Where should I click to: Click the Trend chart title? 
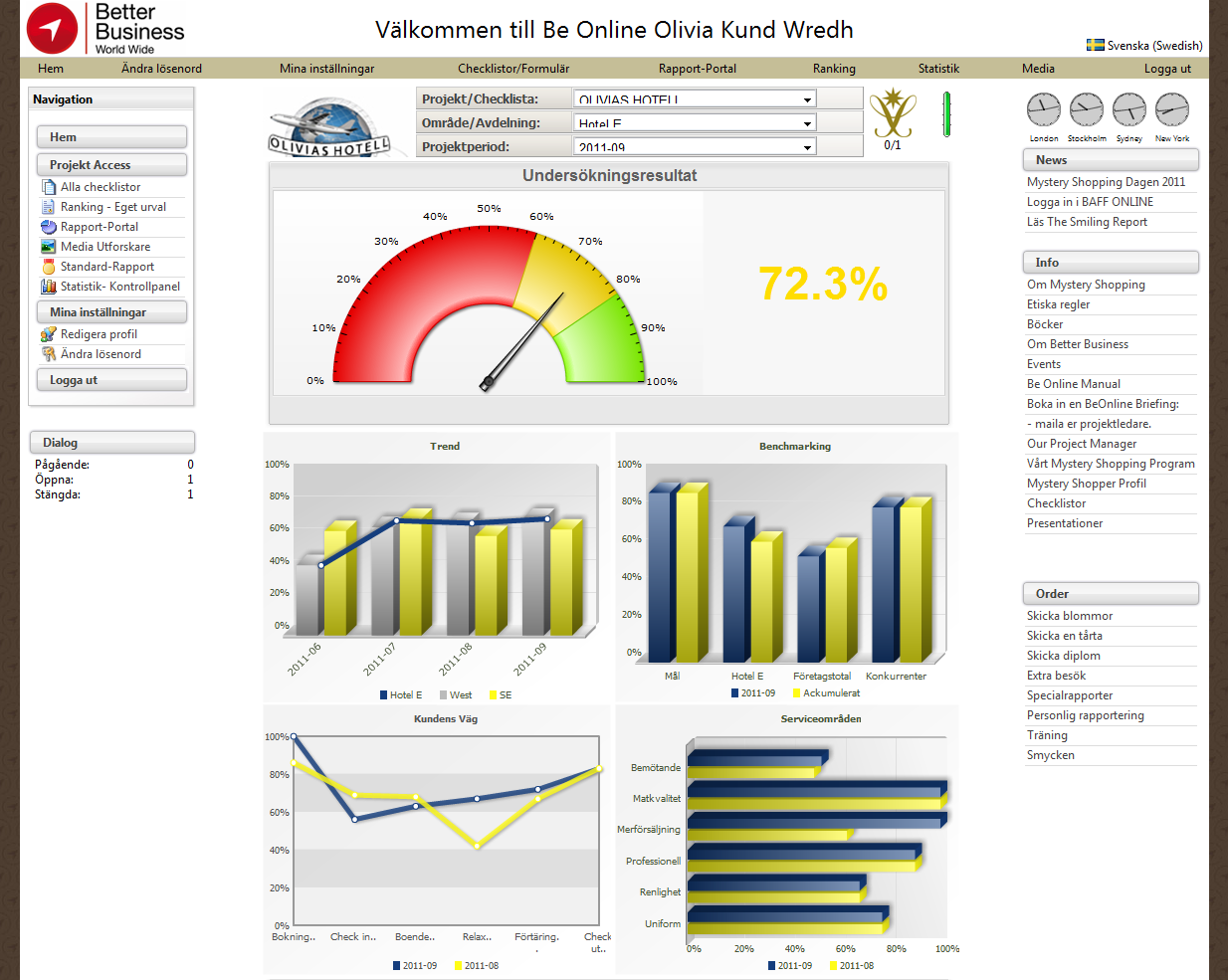(x=445, y=447)
